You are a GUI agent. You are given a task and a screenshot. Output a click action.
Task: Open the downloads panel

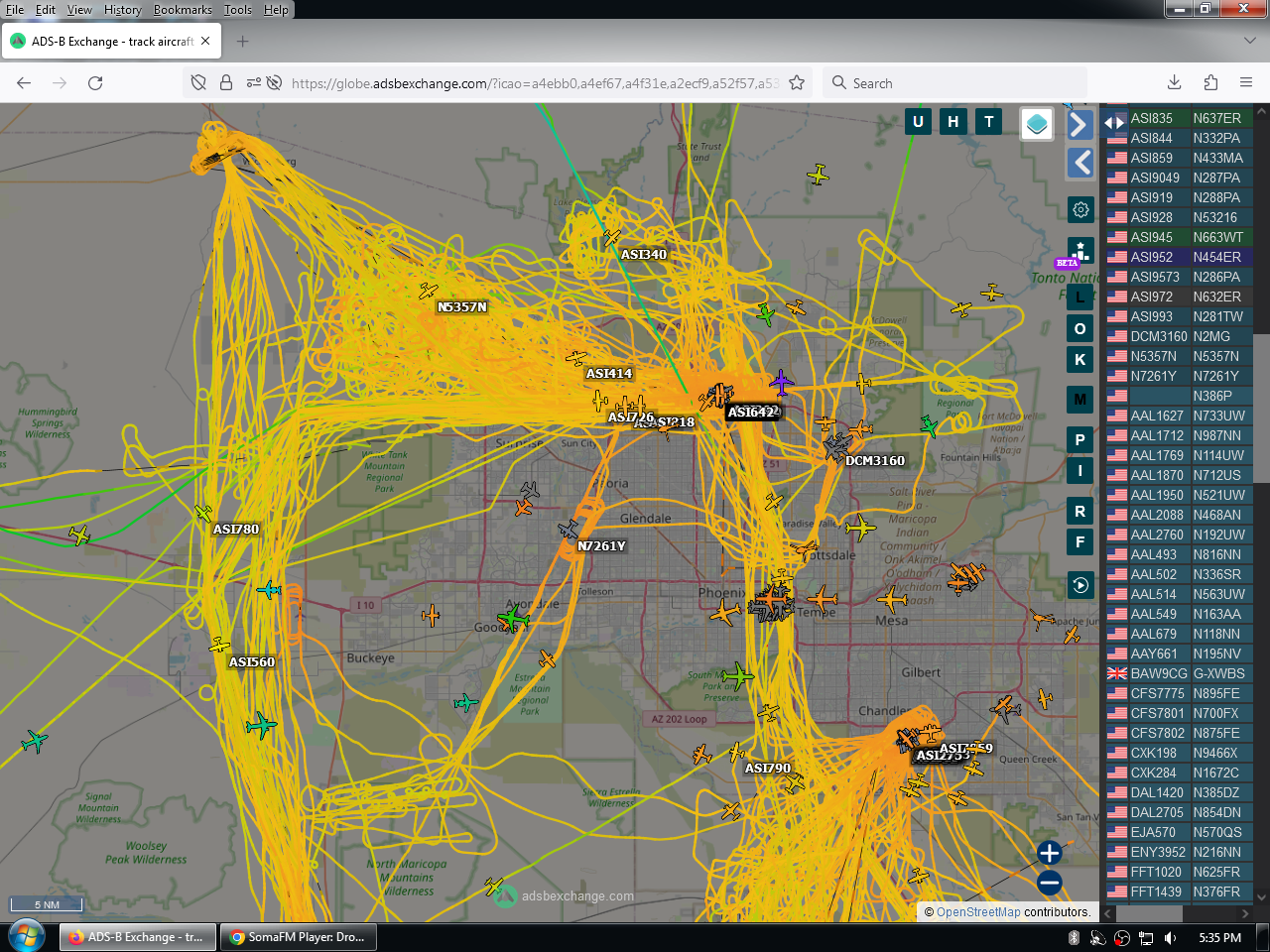coord(1175,83)
